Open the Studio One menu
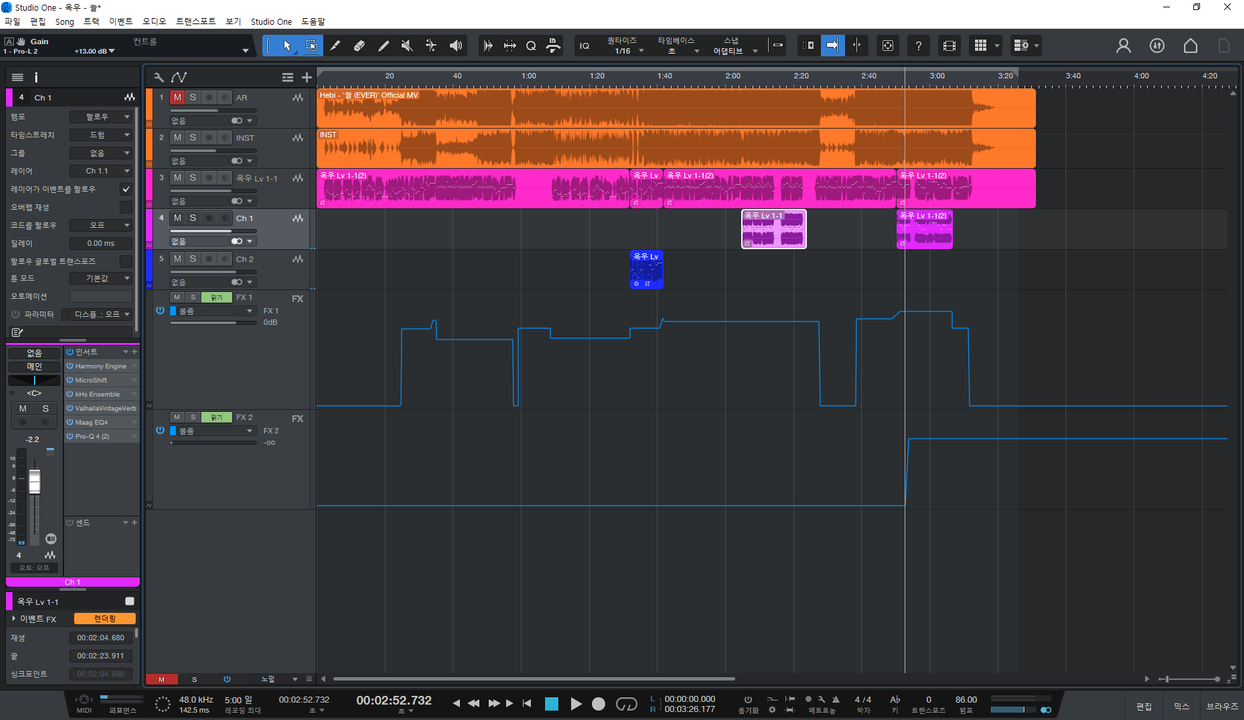This screenshot has width=1244, height=720. 271,21
